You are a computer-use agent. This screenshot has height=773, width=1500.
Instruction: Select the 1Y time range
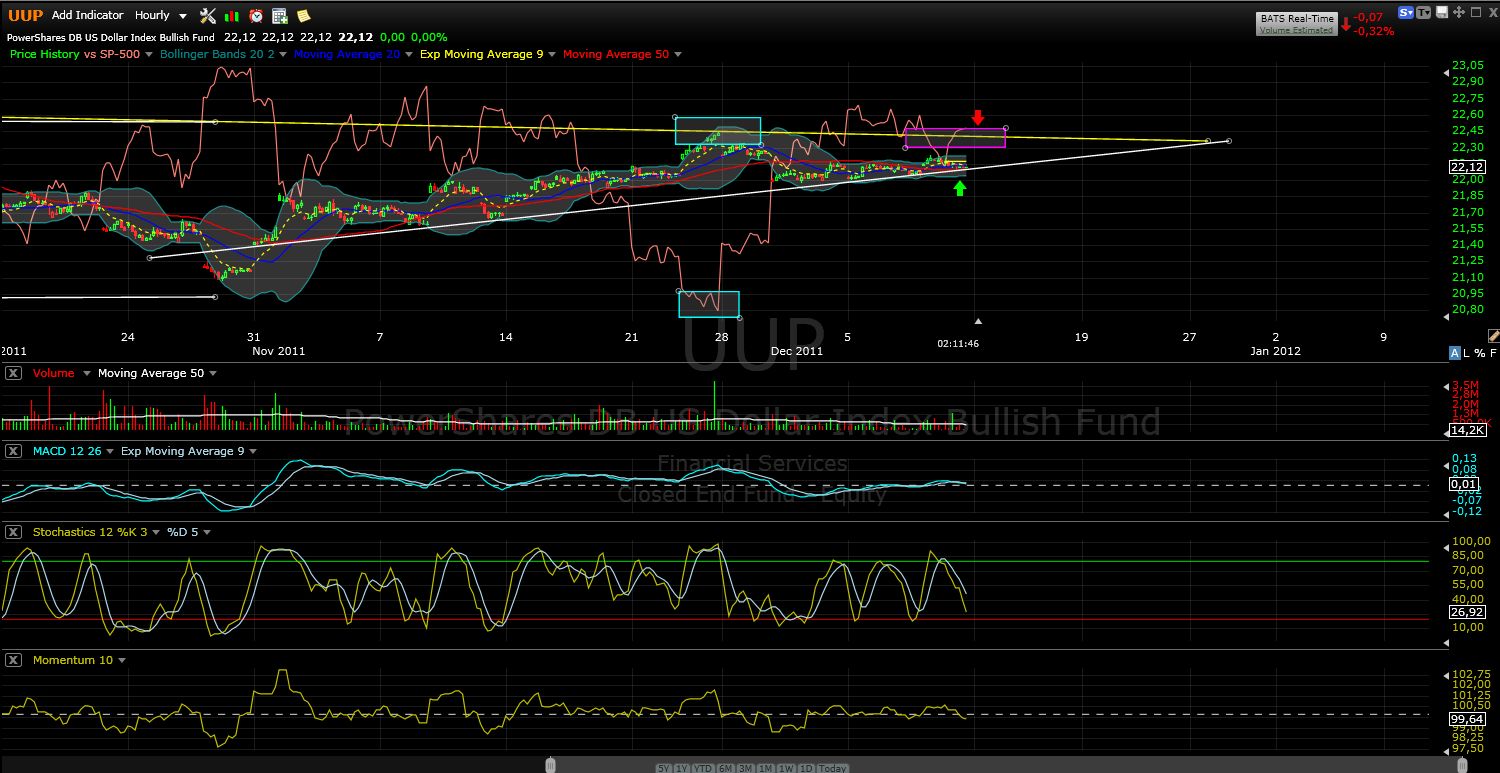pos(681,768)
